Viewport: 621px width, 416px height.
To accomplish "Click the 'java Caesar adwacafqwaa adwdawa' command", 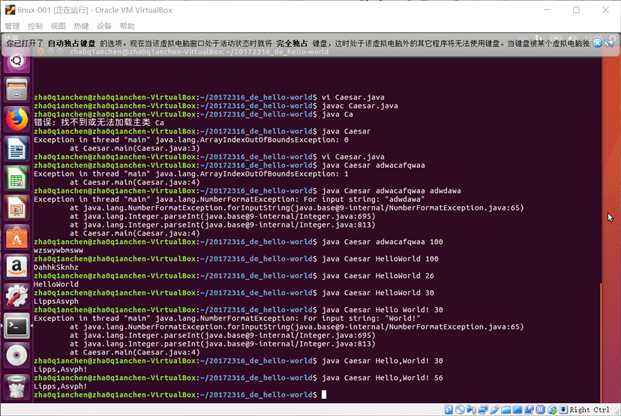I will click(391, 191).
